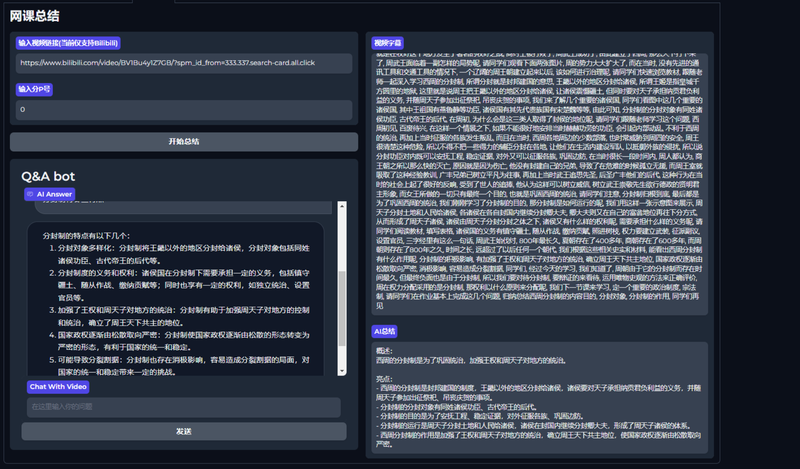The width and height of the screenshot is (800, 469).
Task: Click the Q&A bot heading
Action: [48, 177]
